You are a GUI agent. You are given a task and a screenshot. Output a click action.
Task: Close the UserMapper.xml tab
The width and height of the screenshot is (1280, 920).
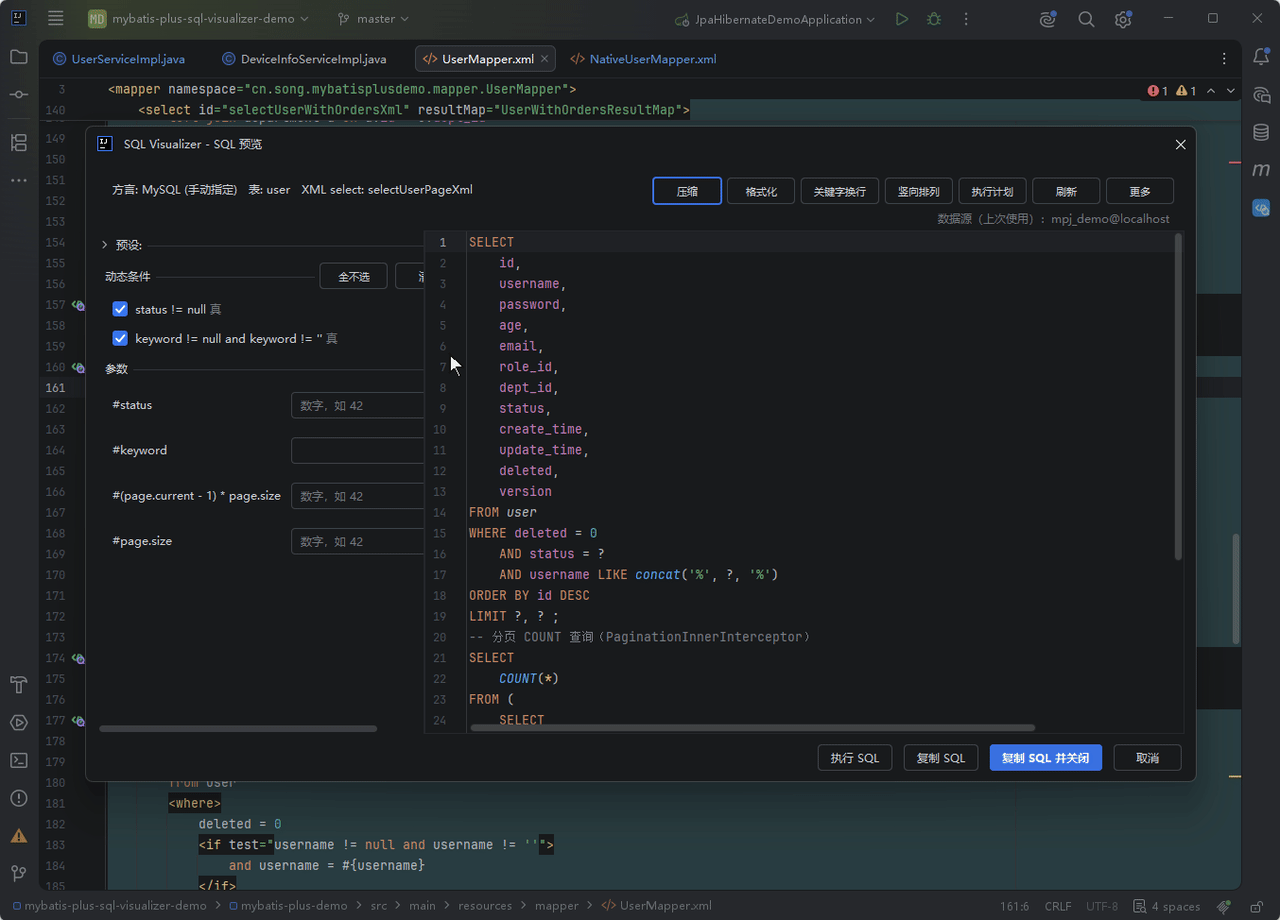[x=544, y=59]
